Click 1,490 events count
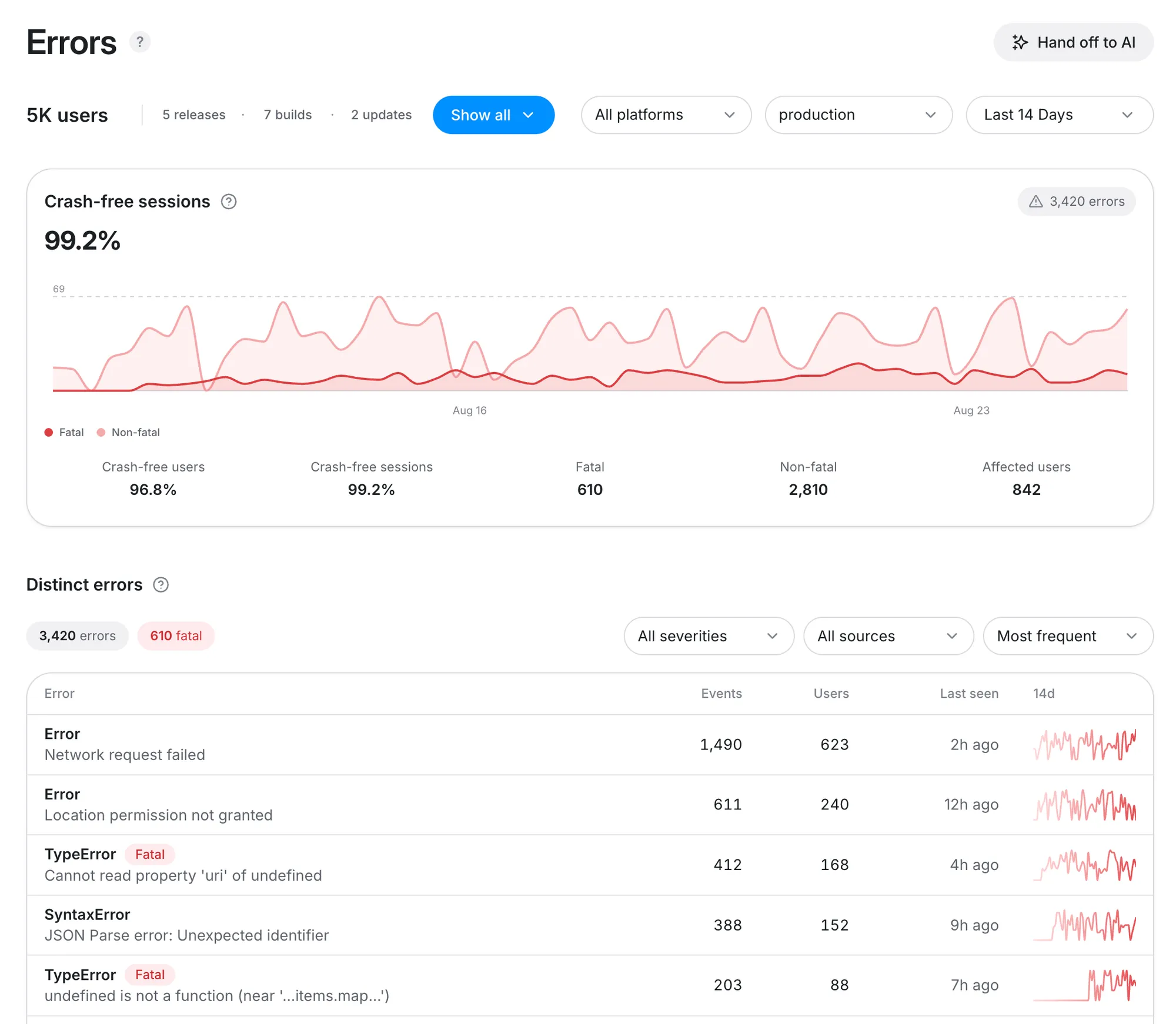 (x=721, y=745)
